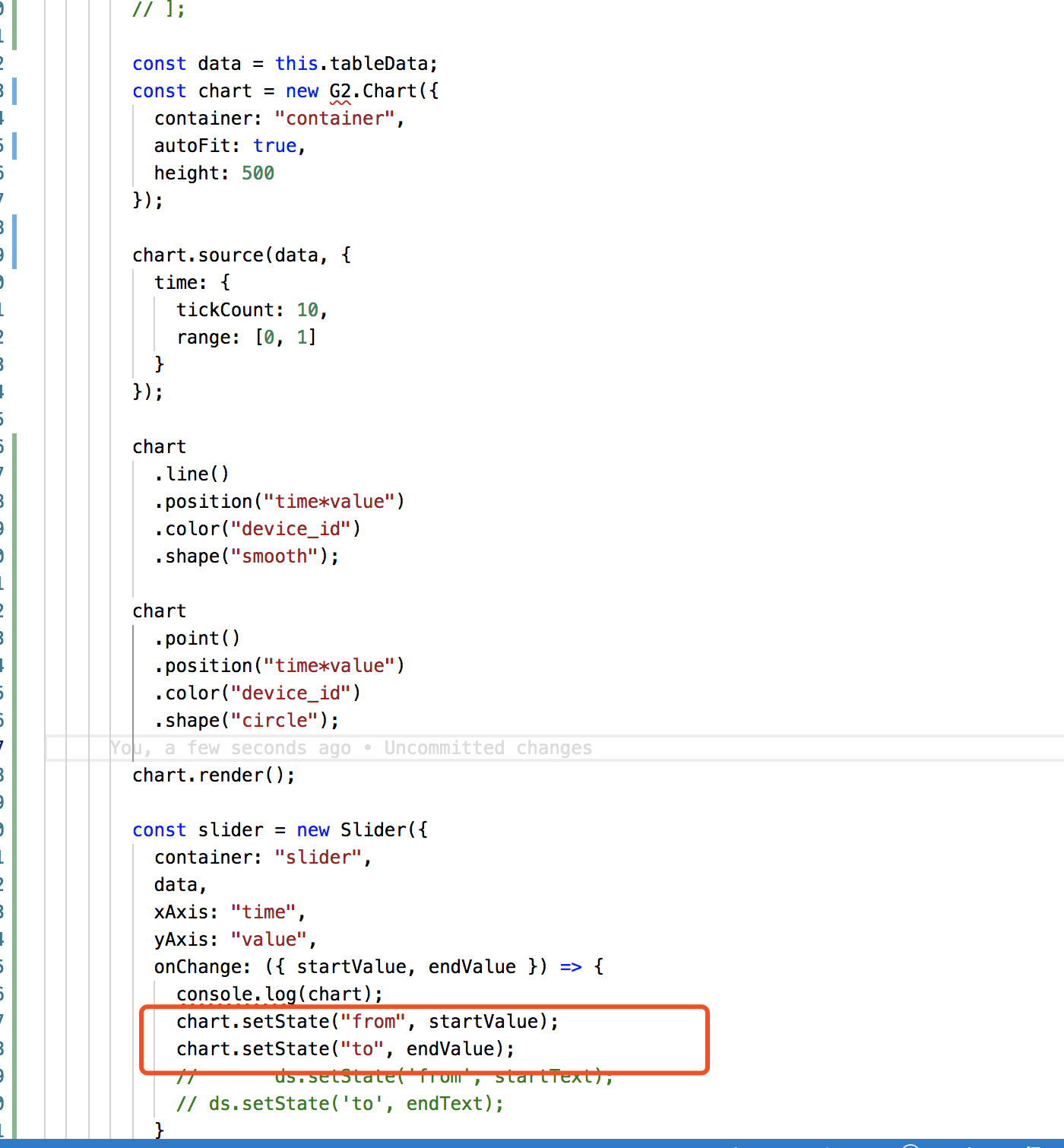Screen dimensions: 1064x1148
Task: Place cursor on the chart.render() call
Action: pyautogui.click(x=213, y=775)
